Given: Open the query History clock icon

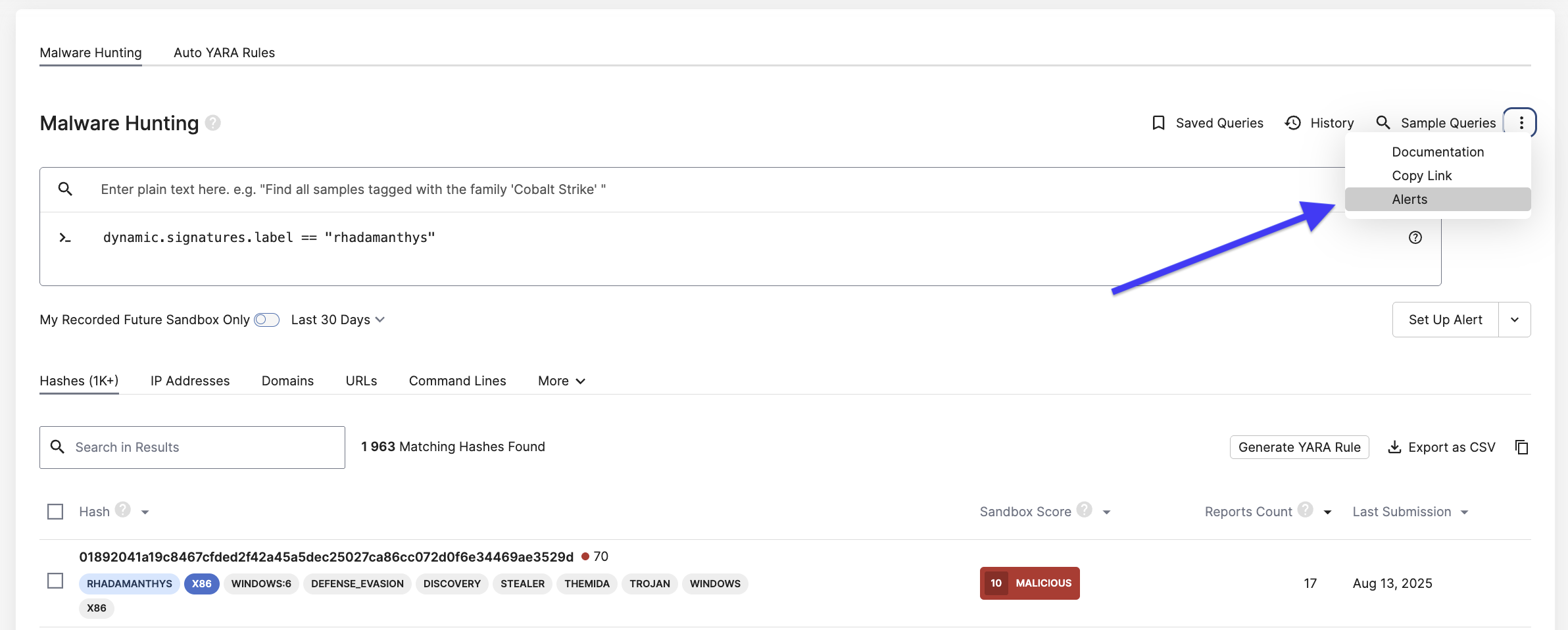Looking at the screenshot, I should (x=1292, y=123).
